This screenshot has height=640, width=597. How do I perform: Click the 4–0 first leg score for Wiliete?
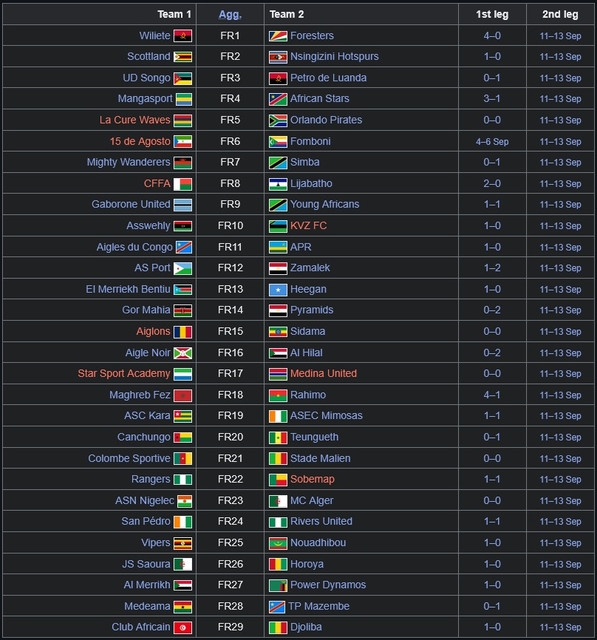point(492,36)
